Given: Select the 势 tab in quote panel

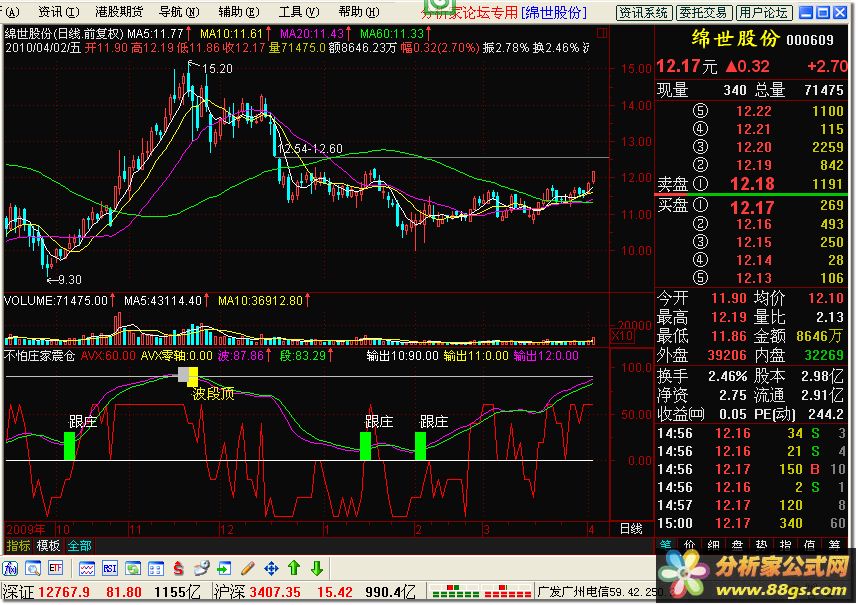Looking at the screenshot, I should click(761, 544).
